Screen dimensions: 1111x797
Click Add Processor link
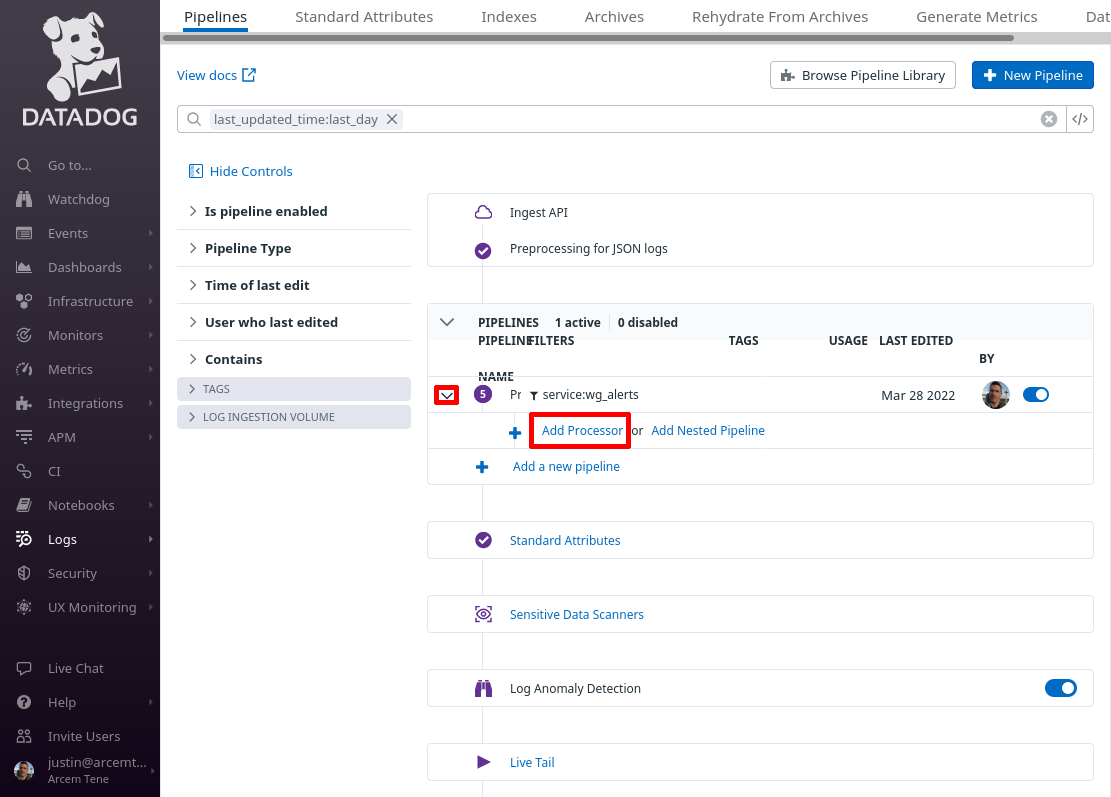coord(582,430)
